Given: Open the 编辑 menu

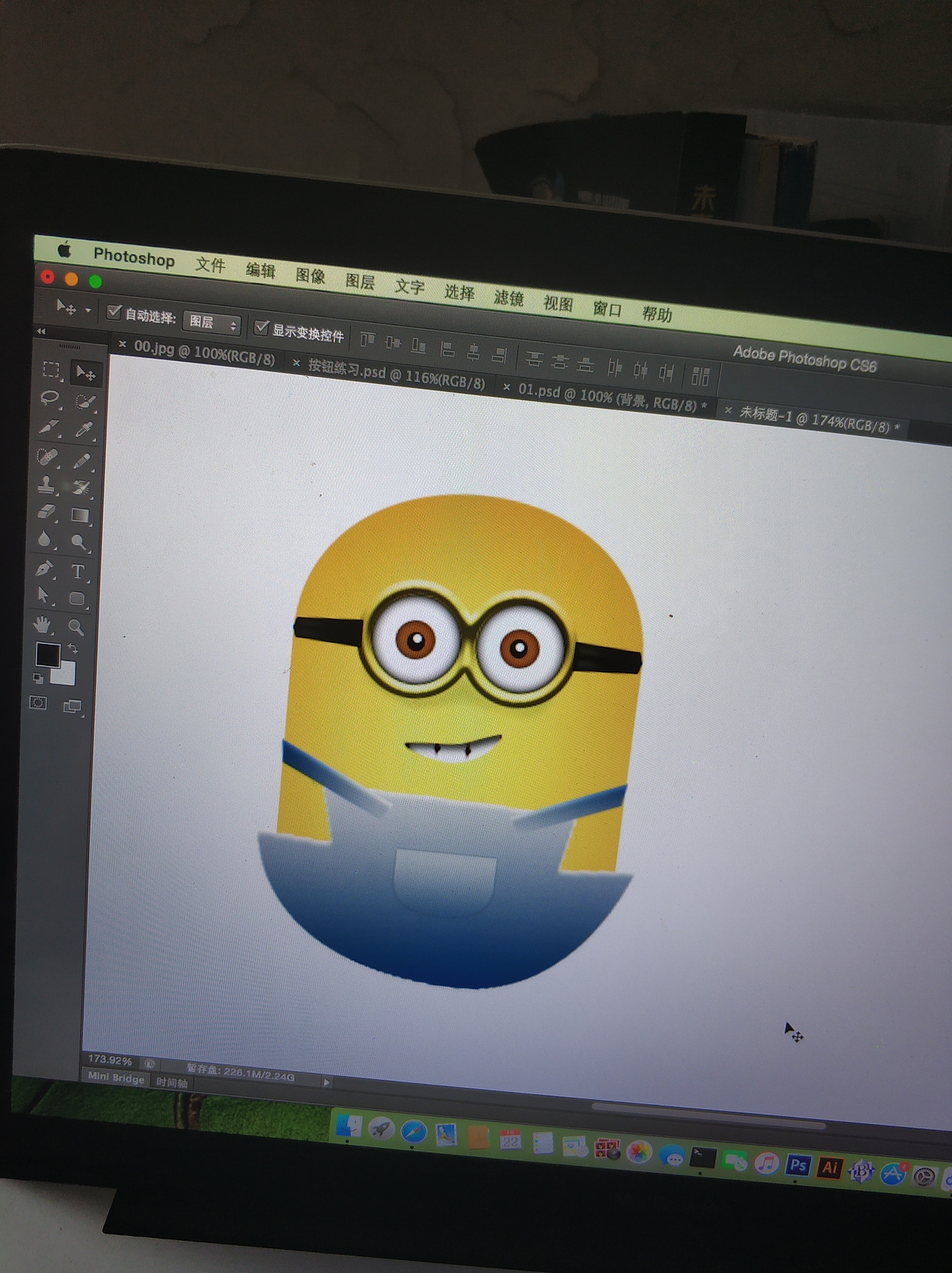Looking at the screenshot, I should pyautogui.click(x=260, y=271).
